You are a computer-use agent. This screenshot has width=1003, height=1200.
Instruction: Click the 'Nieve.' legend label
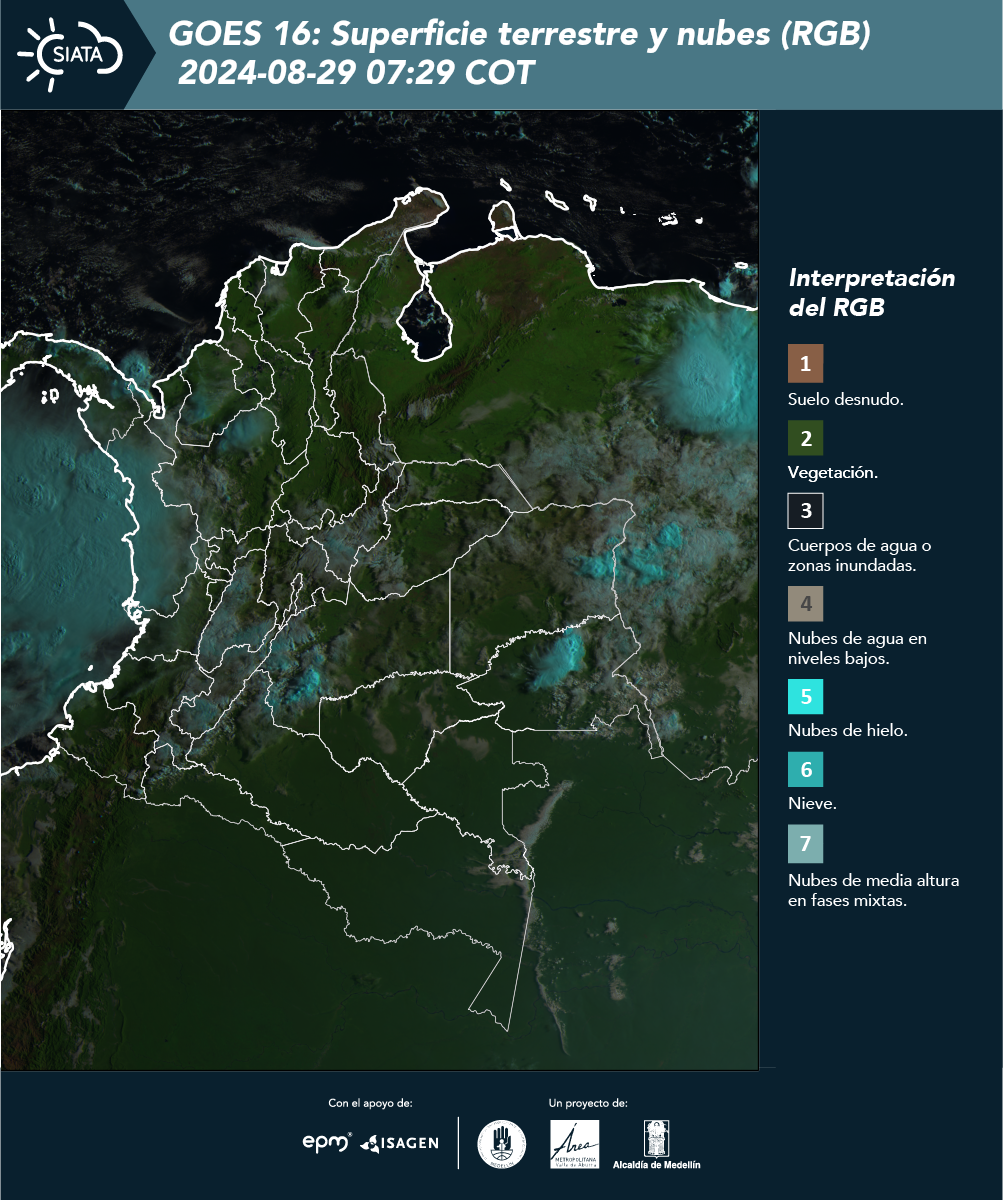point(812,804)
